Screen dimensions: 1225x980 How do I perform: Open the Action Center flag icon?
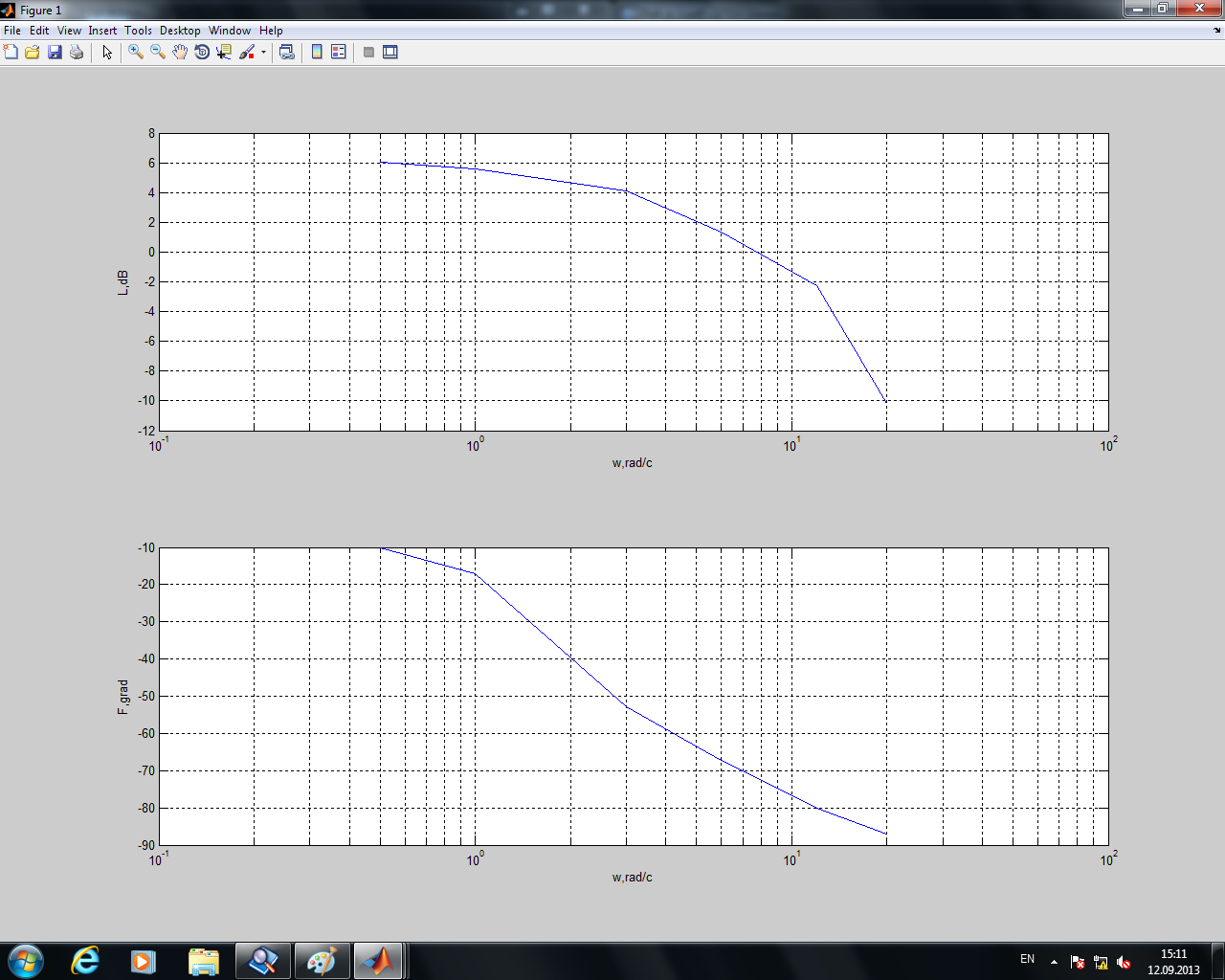[x=1078, y=963]
